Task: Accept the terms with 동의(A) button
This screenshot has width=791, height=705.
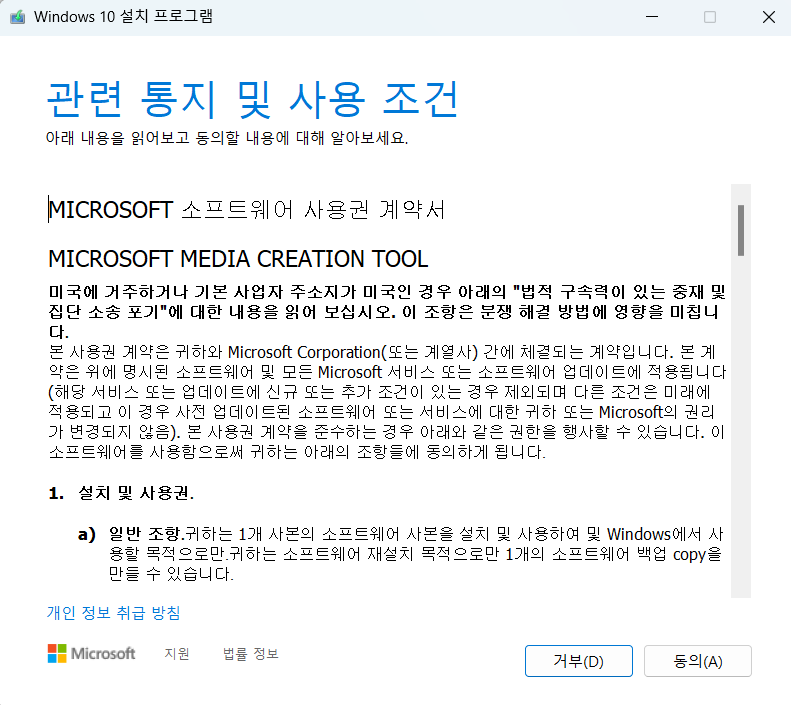Action: (698, 661)
